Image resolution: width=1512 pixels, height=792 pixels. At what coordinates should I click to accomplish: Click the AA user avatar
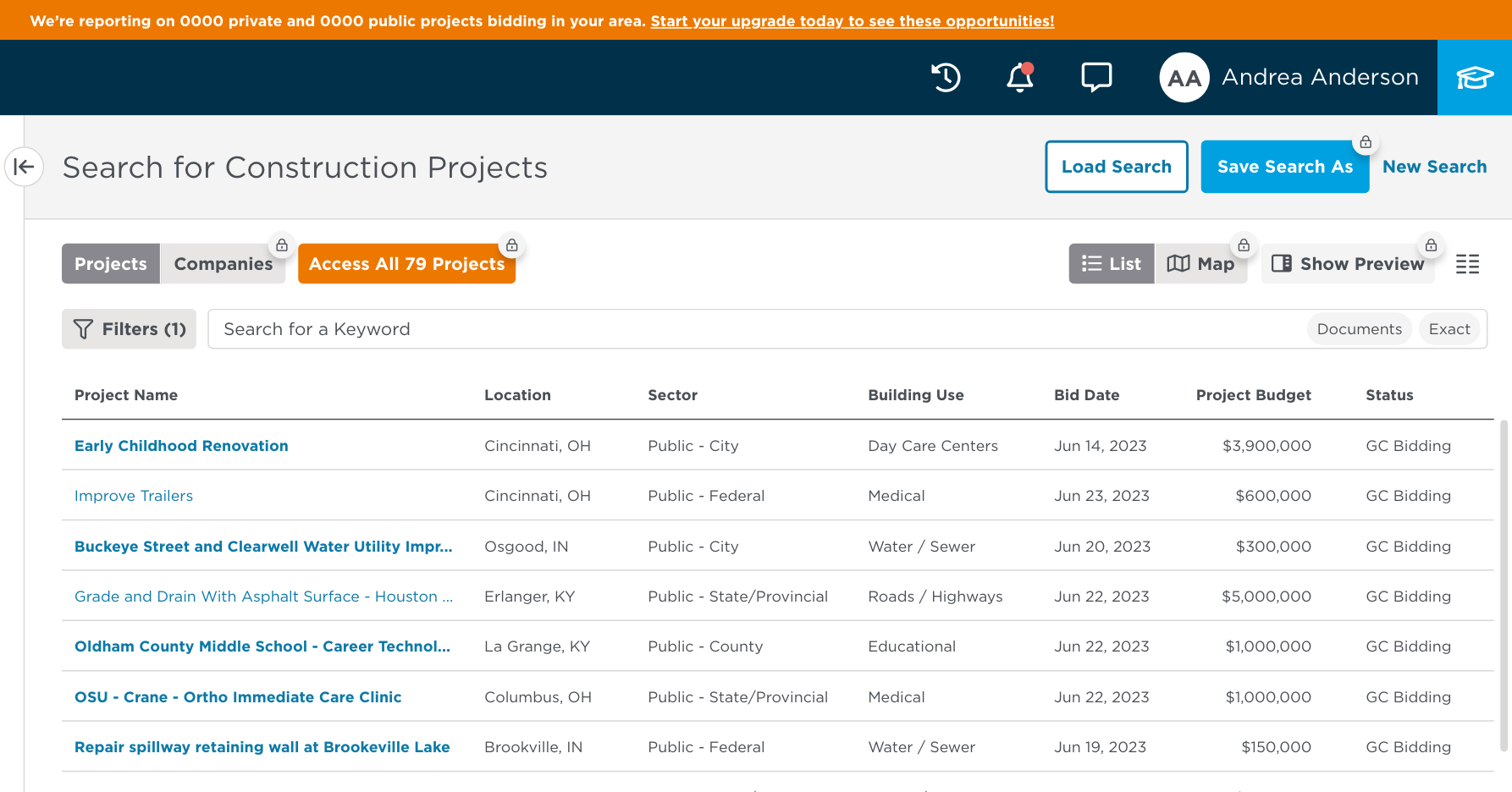[1184, 78]
